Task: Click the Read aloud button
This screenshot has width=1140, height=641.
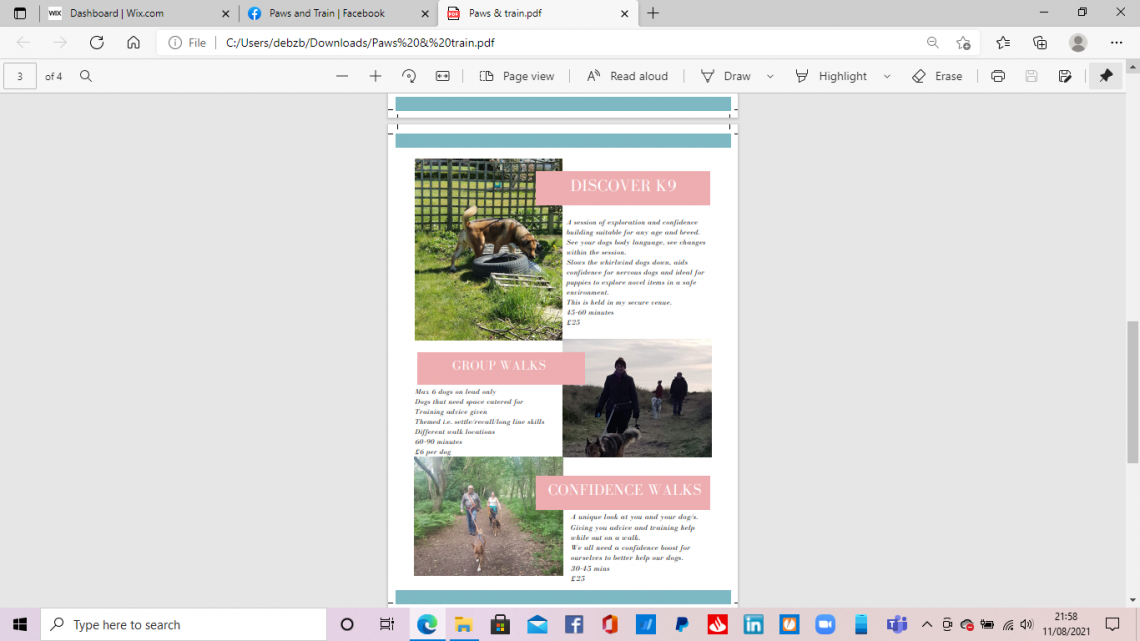Action: [x=627, y=76]
